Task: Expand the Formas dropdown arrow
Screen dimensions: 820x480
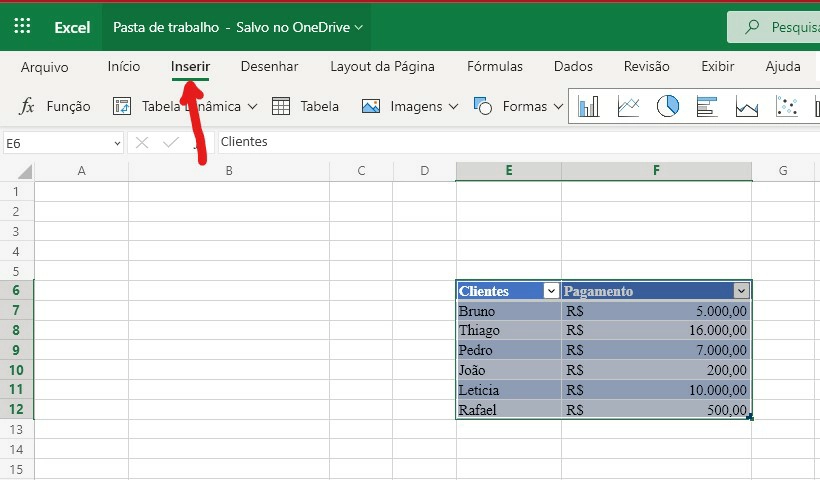Action: tap(558, 107)
